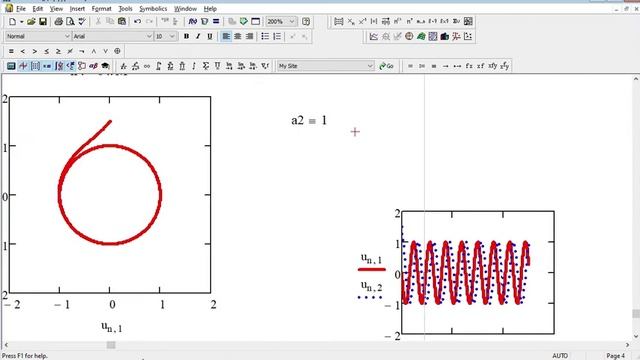
Task: Toggle align center
Action: tap(238, 36)
